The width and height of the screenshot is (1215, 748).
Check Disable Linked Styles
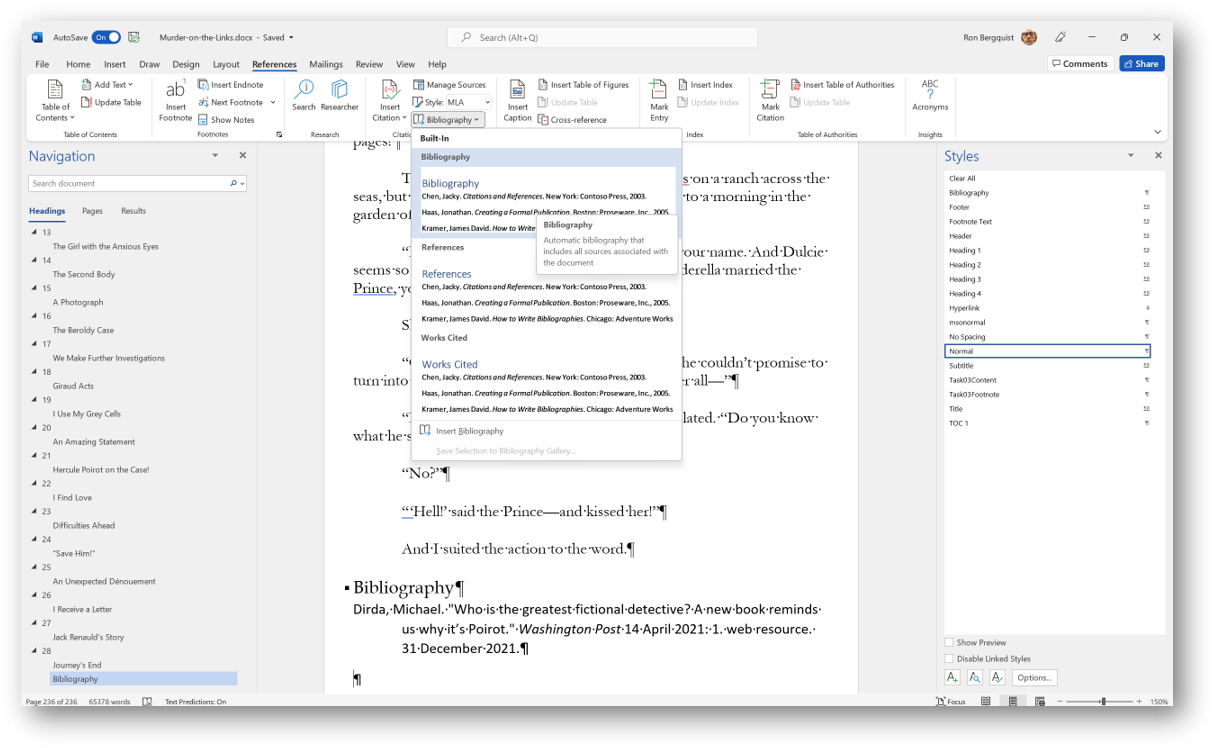pos(948,658)
